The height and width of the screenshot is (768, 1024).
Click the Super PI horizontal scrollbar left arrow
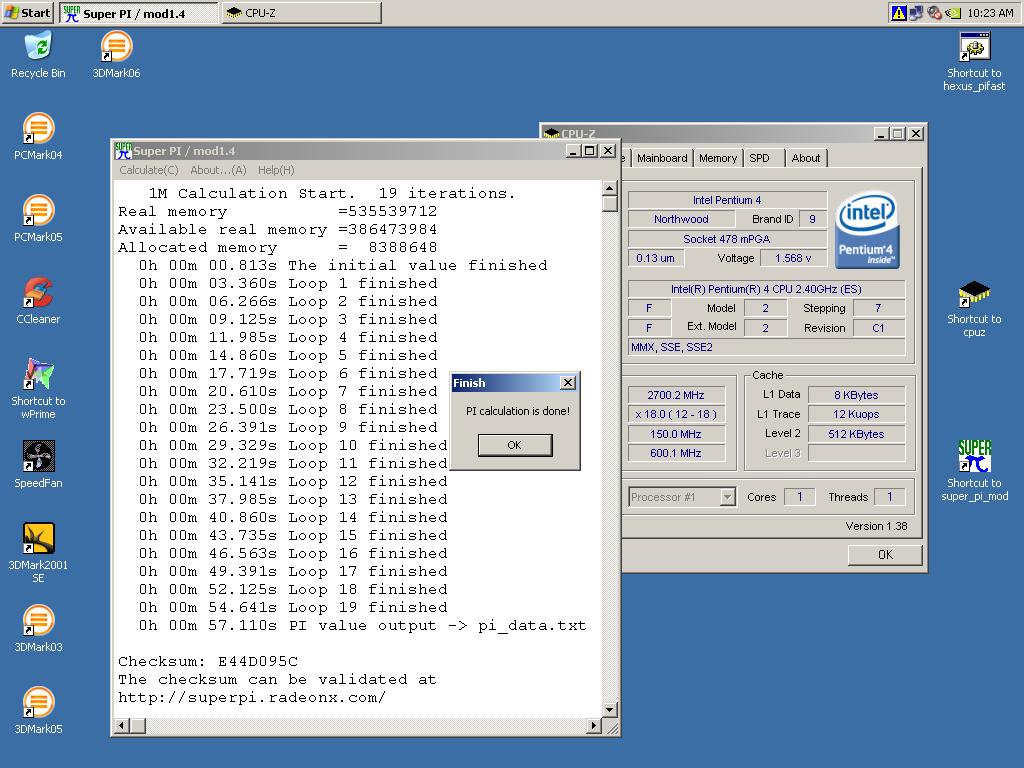click(x=122, y=726)
